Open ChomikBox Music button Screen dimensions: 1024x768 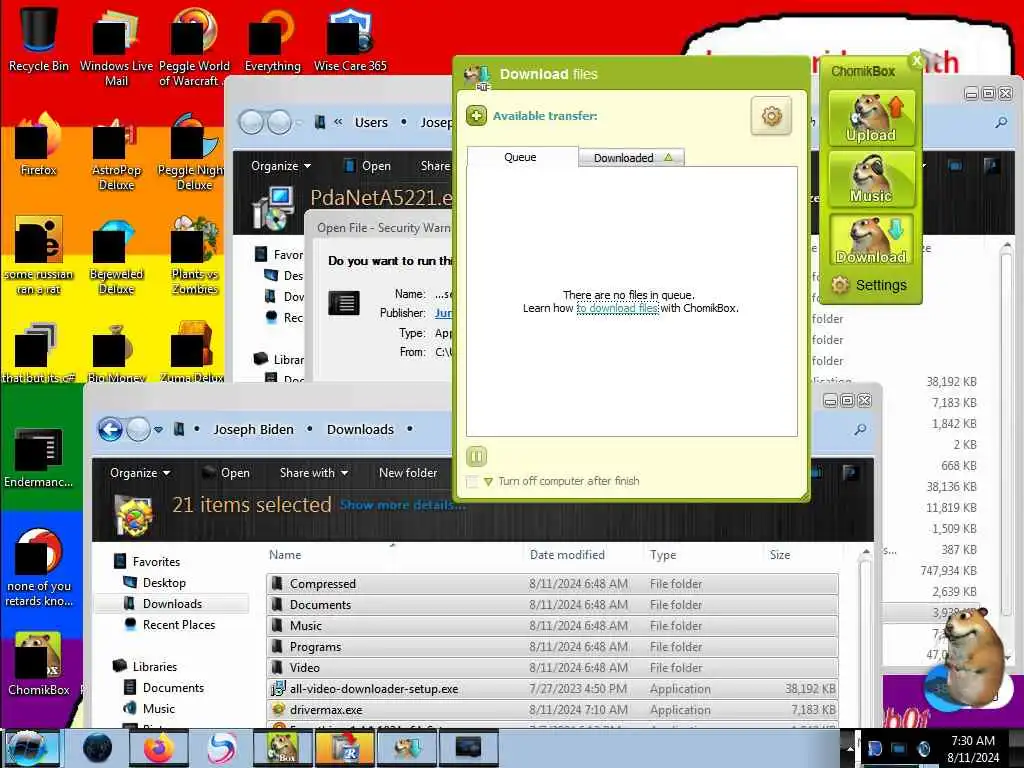[871, 178]
